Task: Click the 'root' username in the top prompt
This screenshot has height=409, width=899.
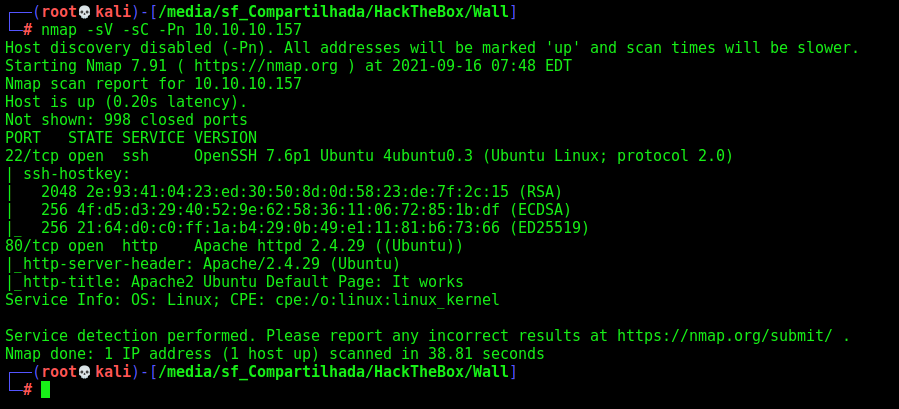Action: pos(59,12)
